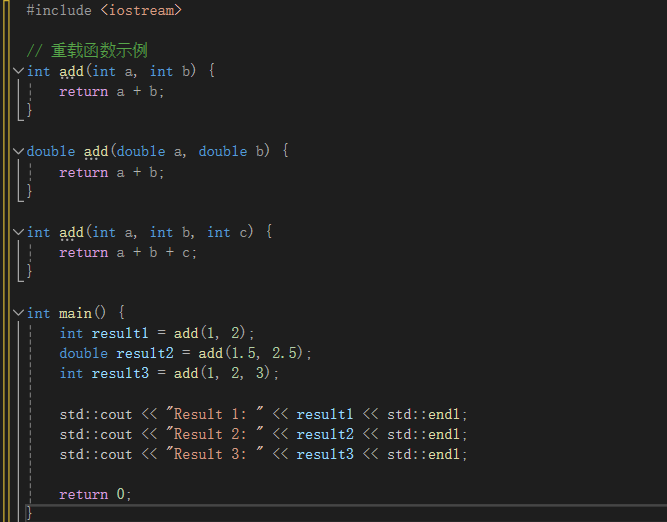This screenshot has height=522, width=667.
Task: Click the closing brace of main
Action: click(x=29, y=513)
